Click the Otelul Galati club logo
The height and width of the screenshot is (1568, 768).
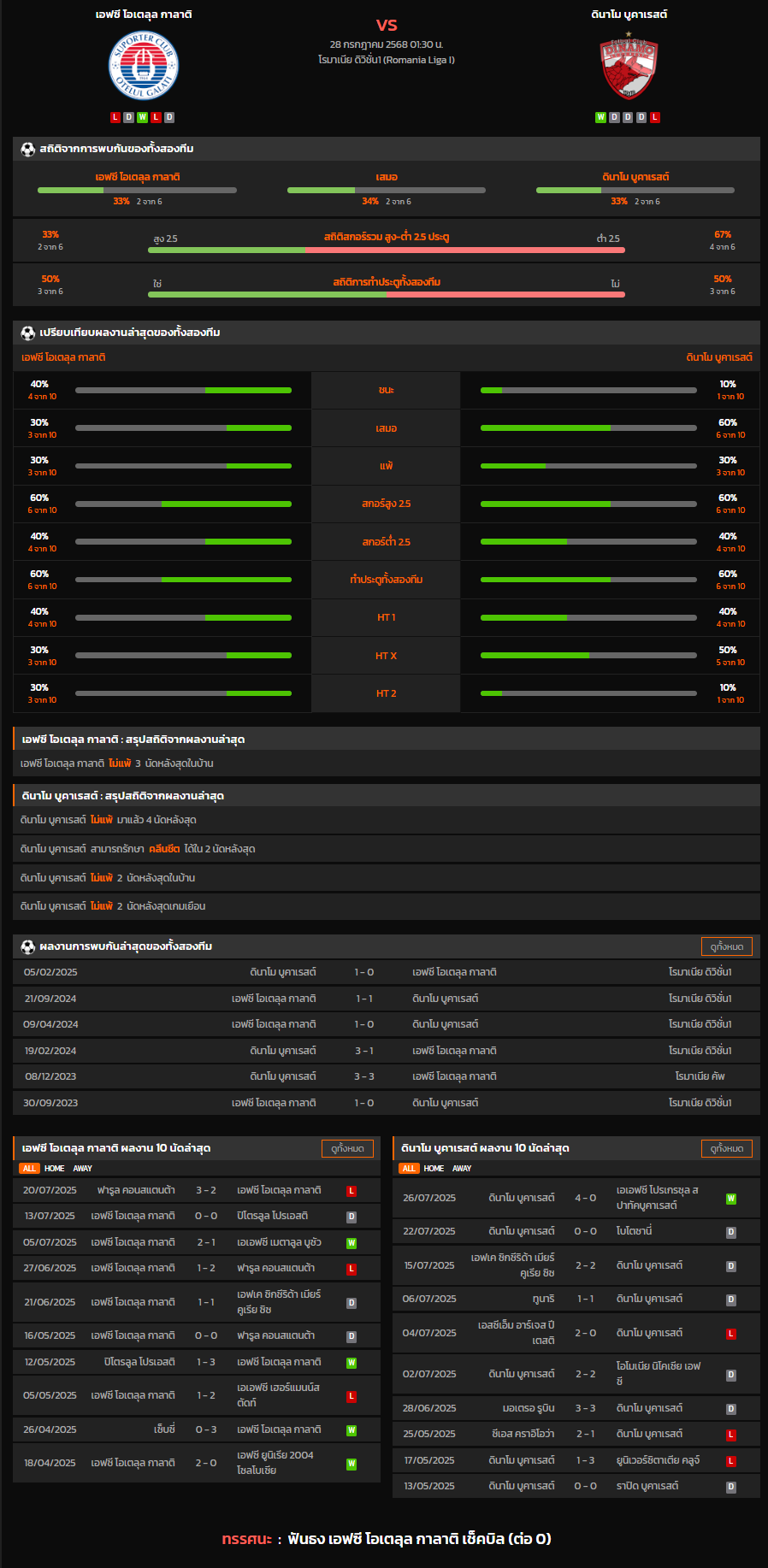click(144, 66)
